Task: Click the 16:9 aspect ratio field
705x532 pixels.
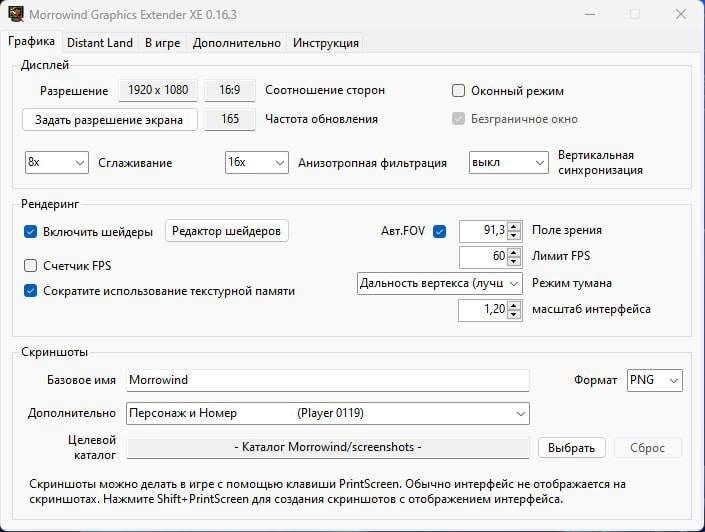Action: pos(230,90)
